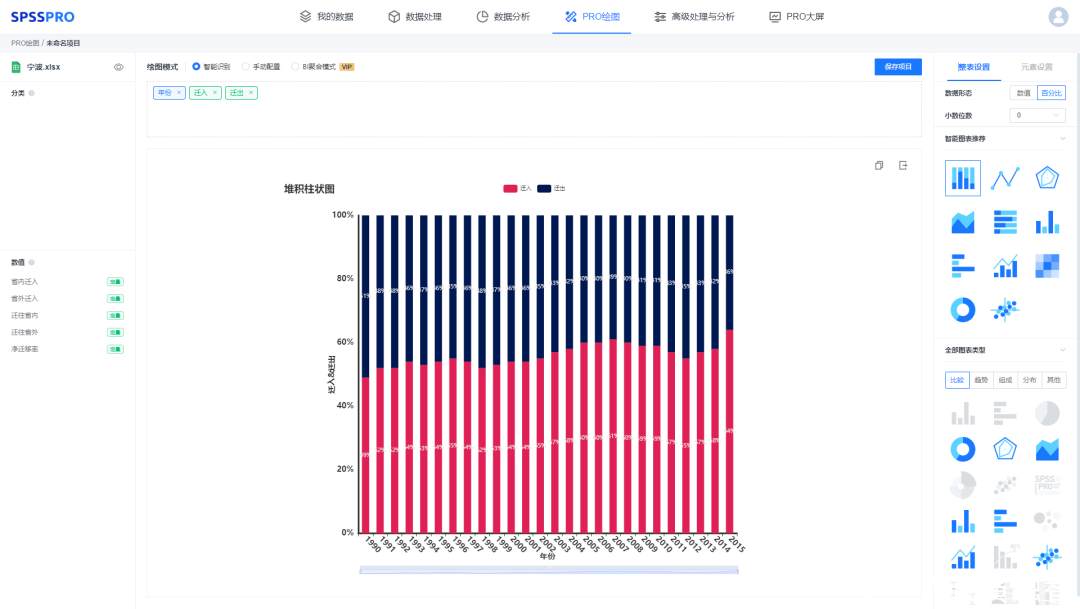This screenshot has height=609, width=1080.
Task: Click the copy chart icon above chart
Action: (879, 165)
